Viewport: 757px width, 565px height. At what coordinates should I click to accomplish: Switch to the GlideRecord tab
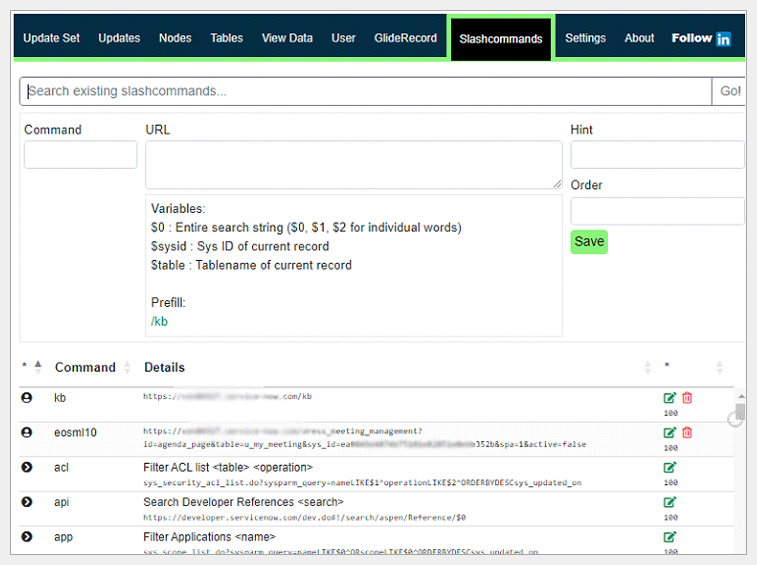[405, 38]
